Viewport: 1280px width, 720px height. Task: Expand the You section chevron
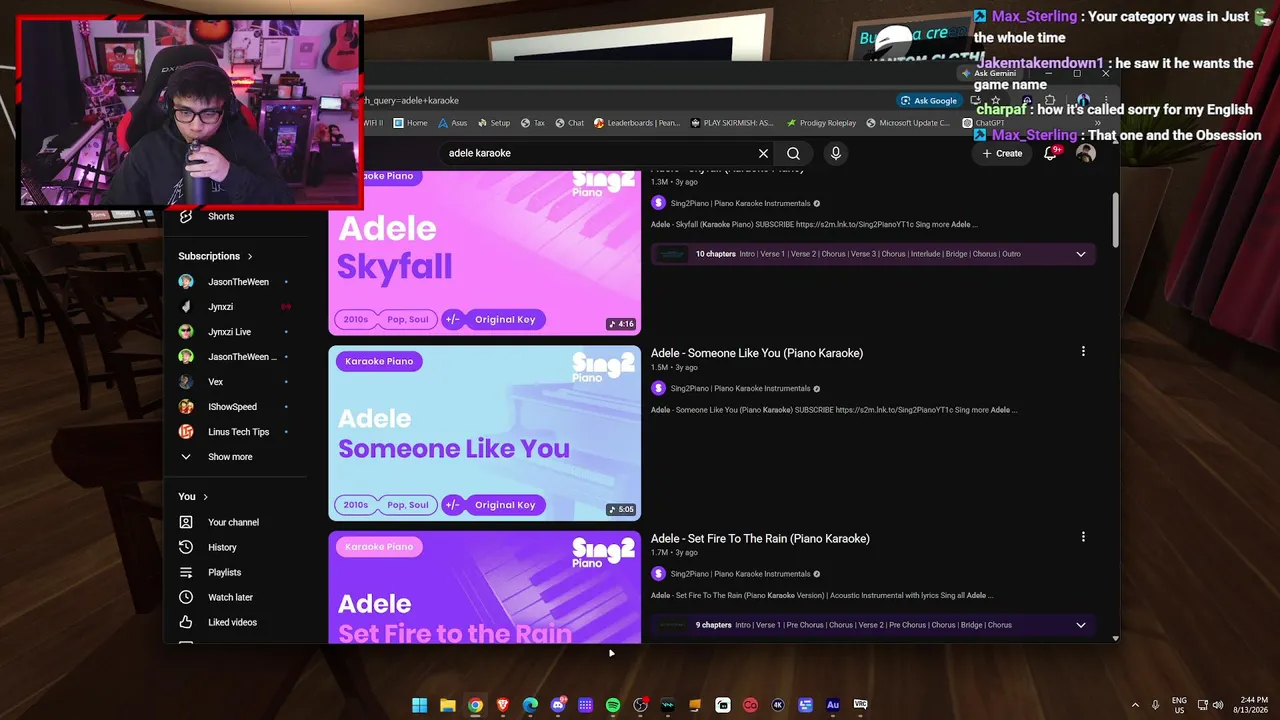point(206,497)
